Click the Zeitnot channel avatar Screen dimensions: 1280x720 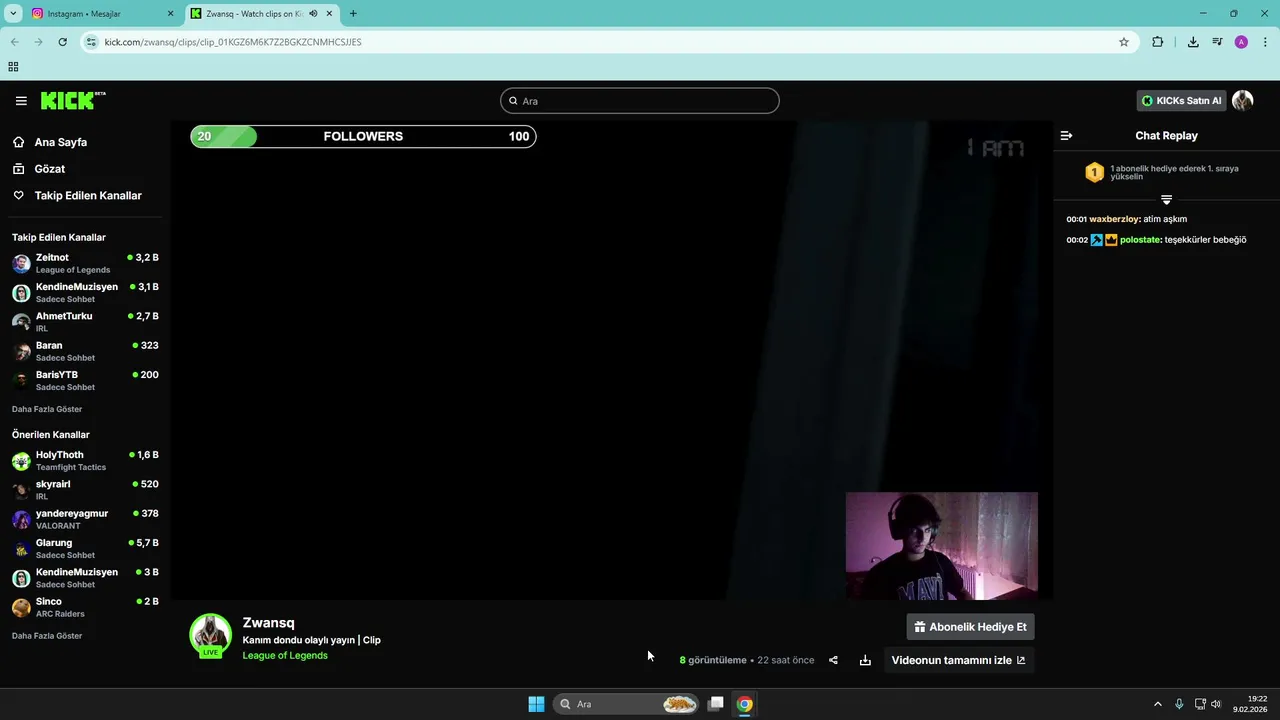[21, 264]
